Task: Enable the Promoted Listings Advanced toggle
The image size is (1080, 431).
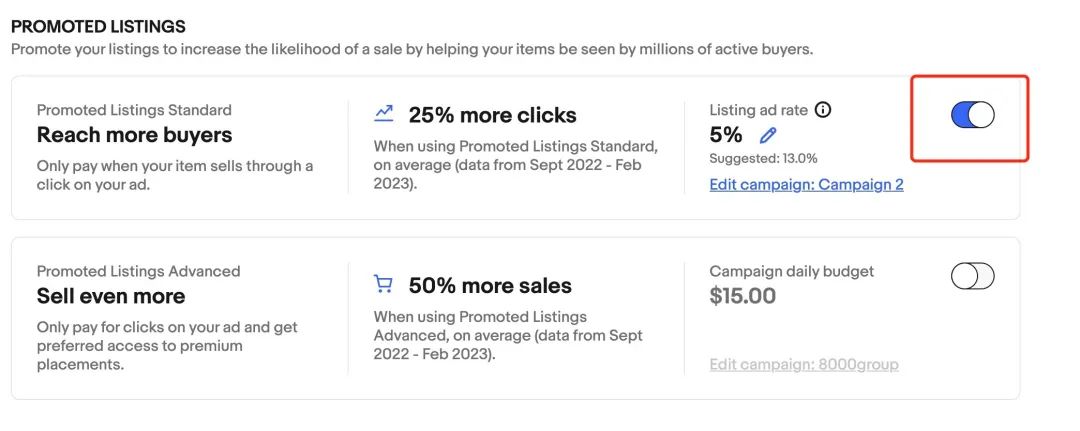Action: pos(972,276)
